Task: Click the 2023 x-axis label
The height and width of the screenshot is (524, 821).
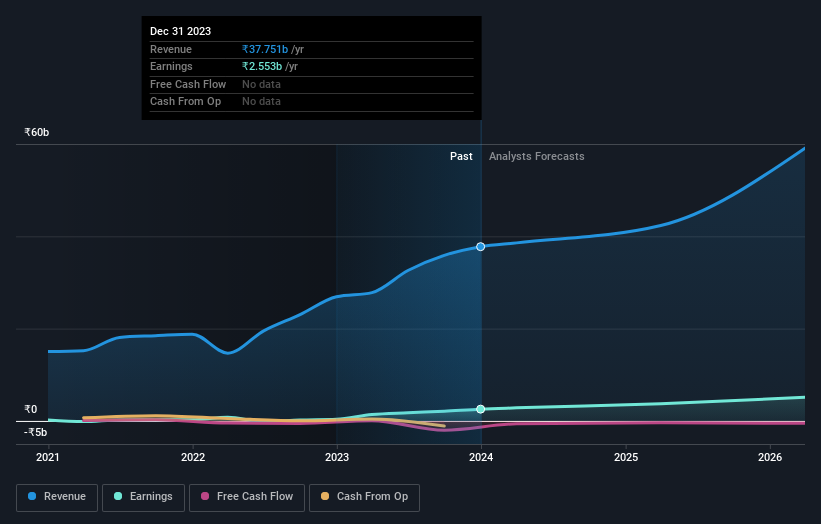Action: (337, 457)
